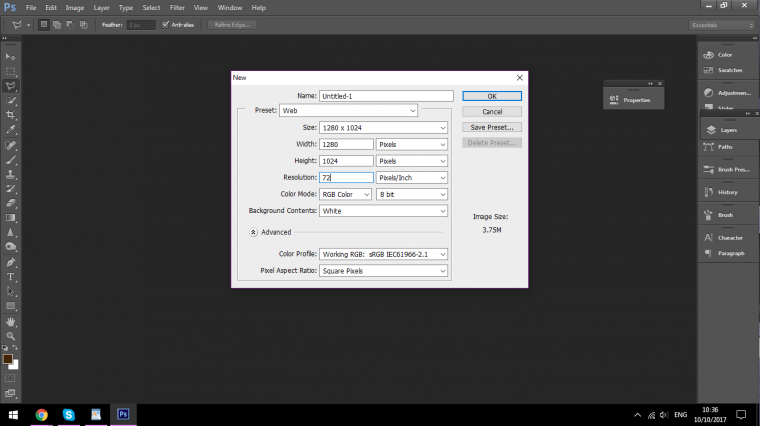Reset default foreground and background colors

pyautogui.click(x=5, y=347)
